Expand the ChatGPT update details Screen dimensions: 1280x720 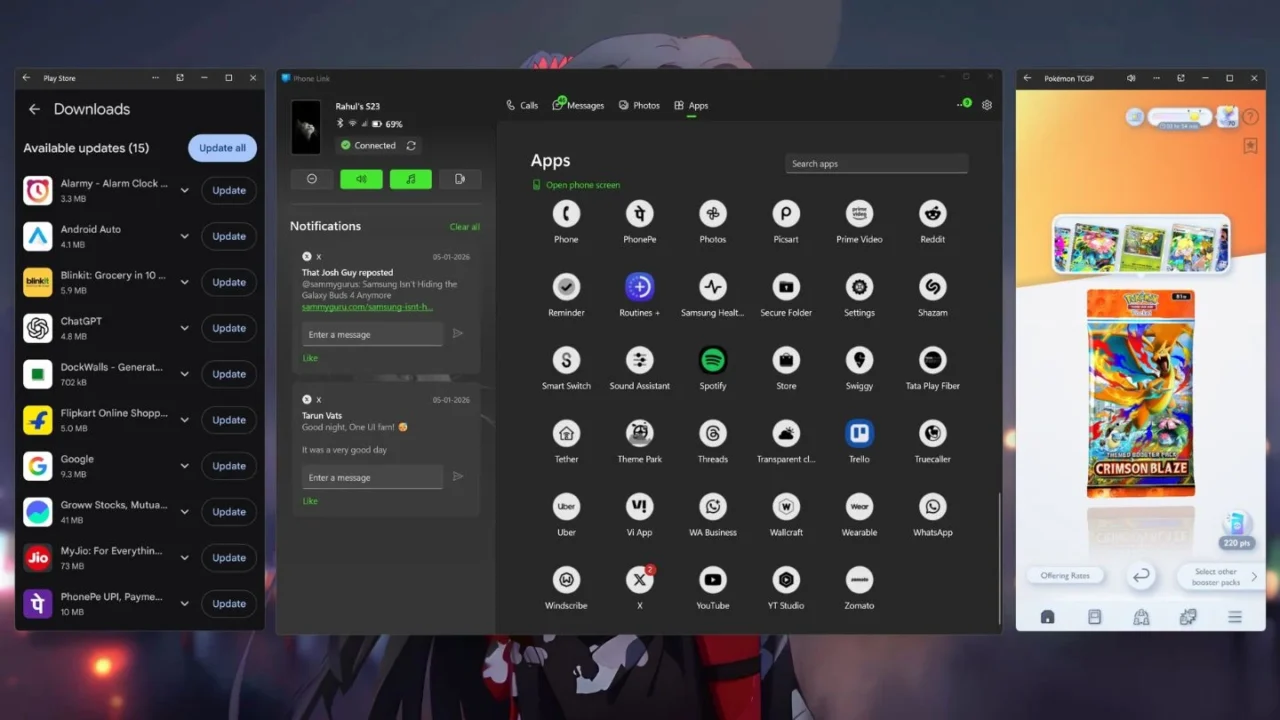coord(184,328)
